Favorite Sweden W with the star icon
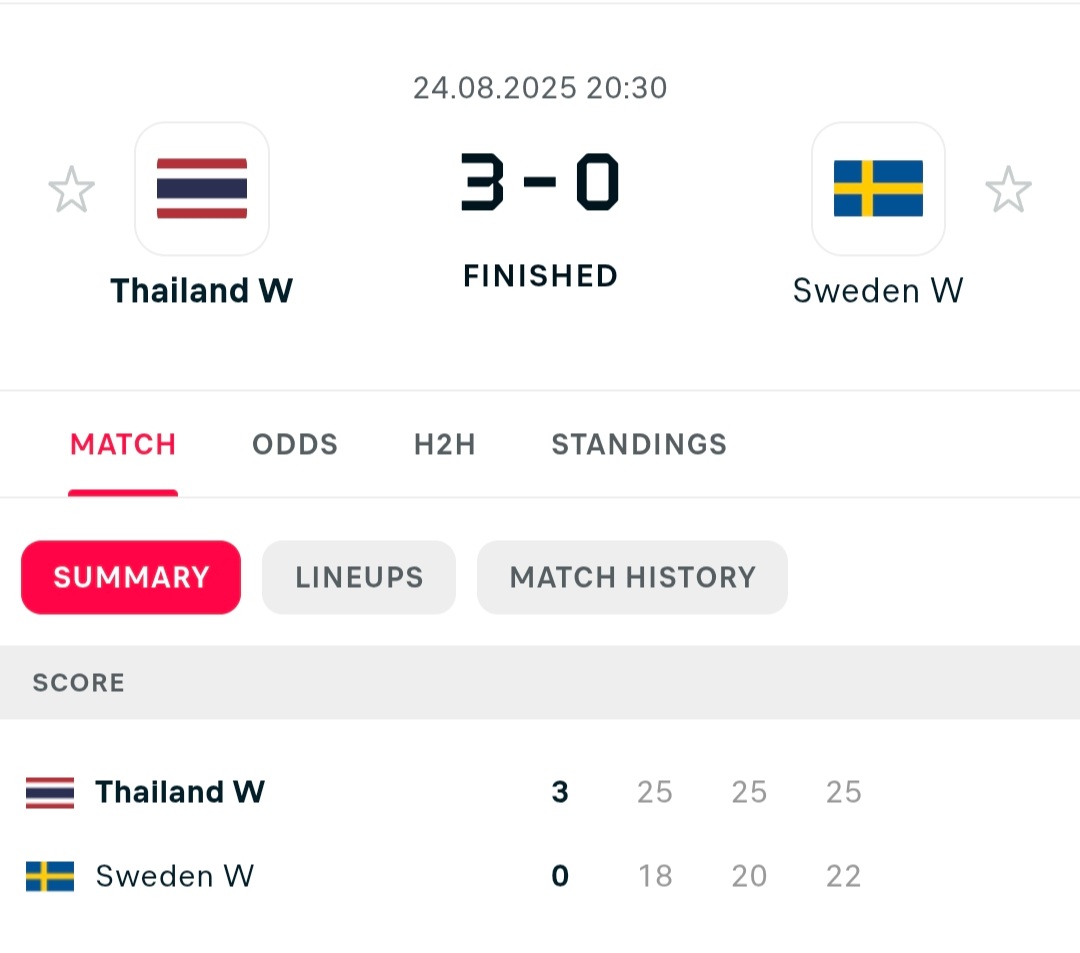1080x953 pixels. pos(1008,189)
